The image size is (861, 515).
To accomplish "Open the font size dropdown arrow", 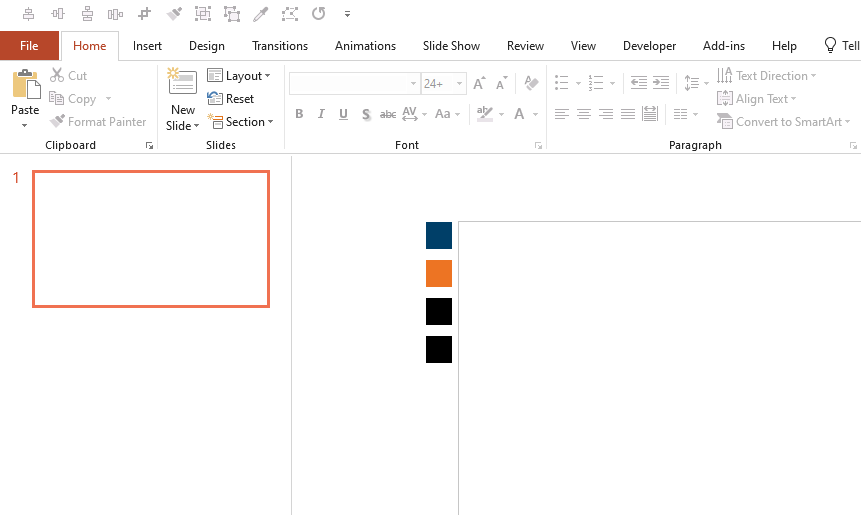I will (x=460, y=83).
